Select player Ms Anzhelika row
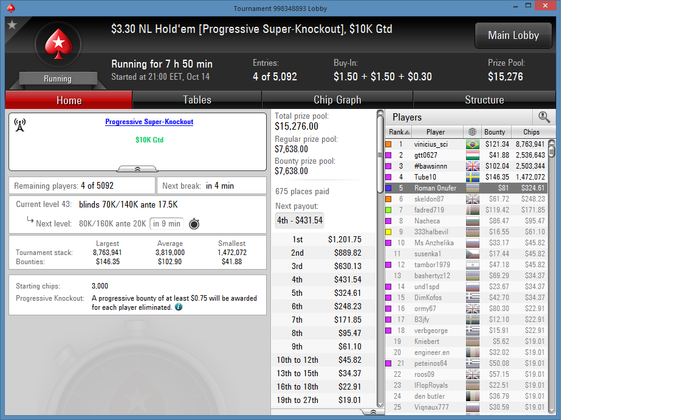The image size is (700, 420). point(466,243)
